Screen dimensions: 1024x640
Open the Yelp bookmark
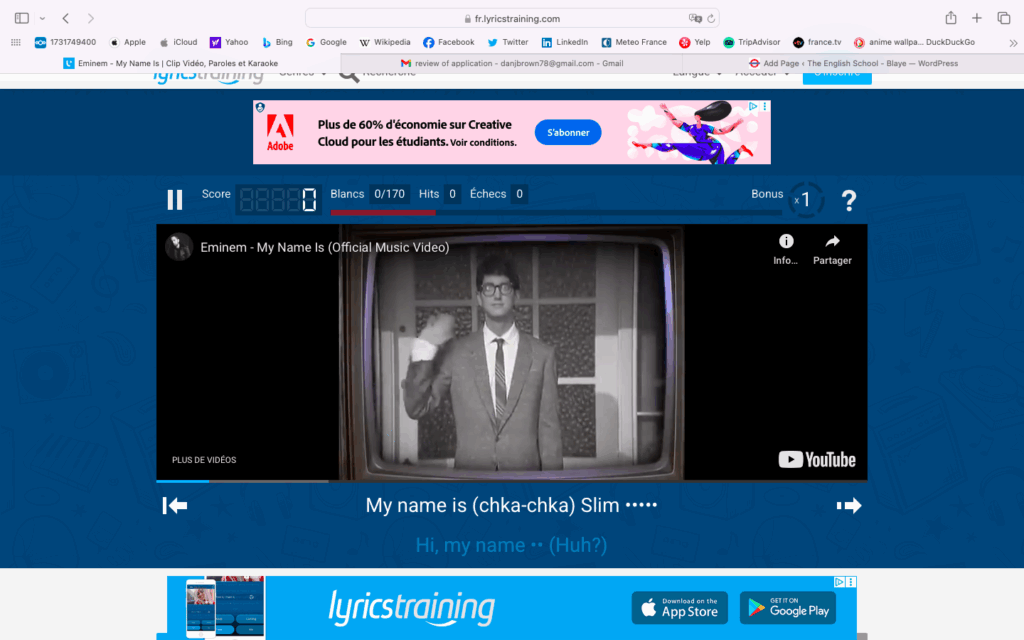point(694,42)
